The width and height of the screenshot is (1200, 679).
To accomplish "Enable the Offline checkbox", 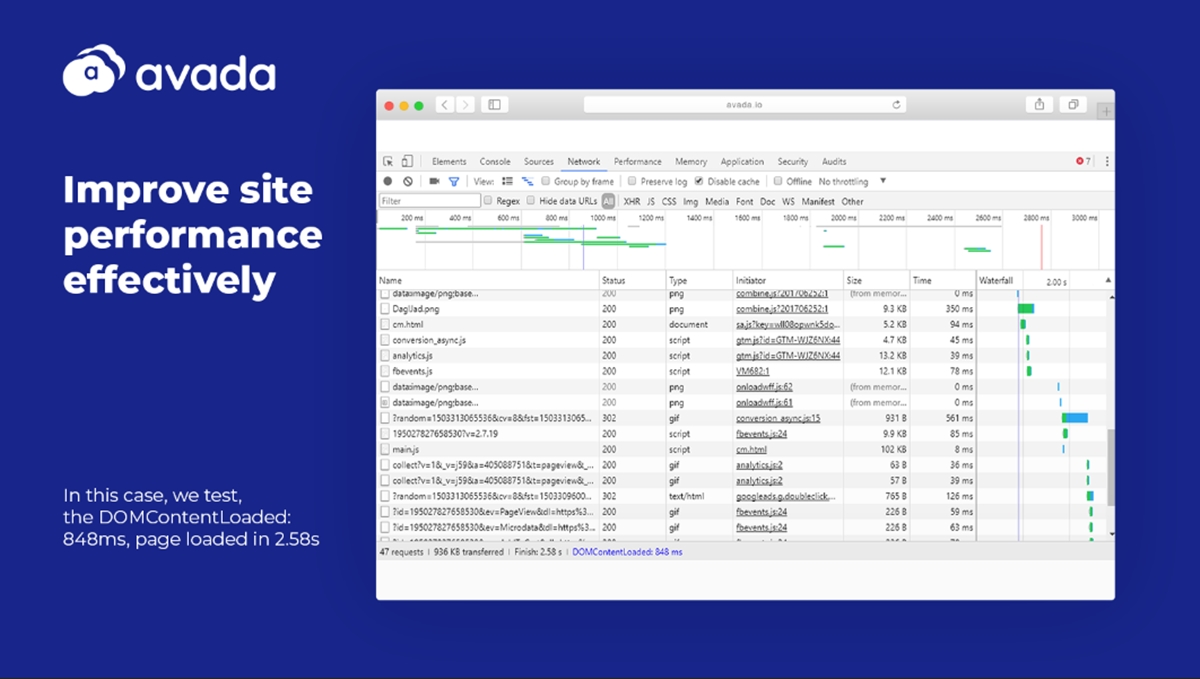I will click(778, 181).
